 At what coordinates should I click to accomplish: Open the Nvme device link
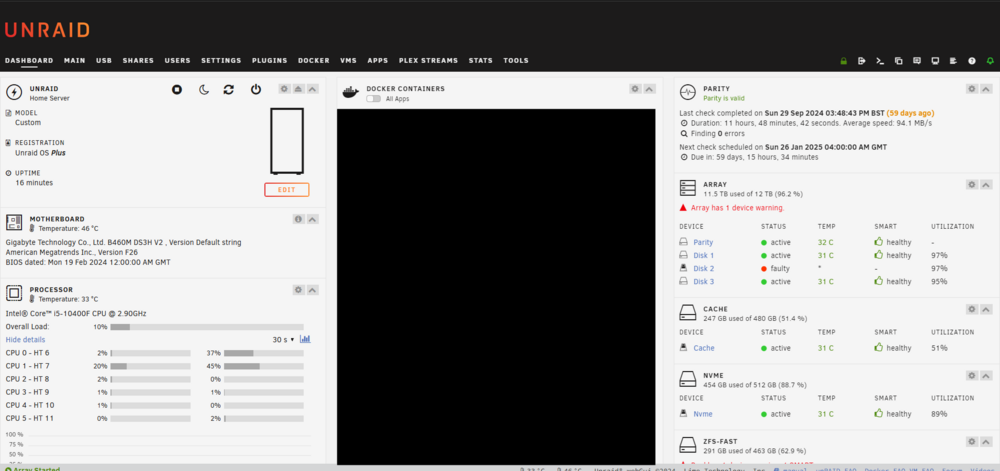(x=703, y=414)
